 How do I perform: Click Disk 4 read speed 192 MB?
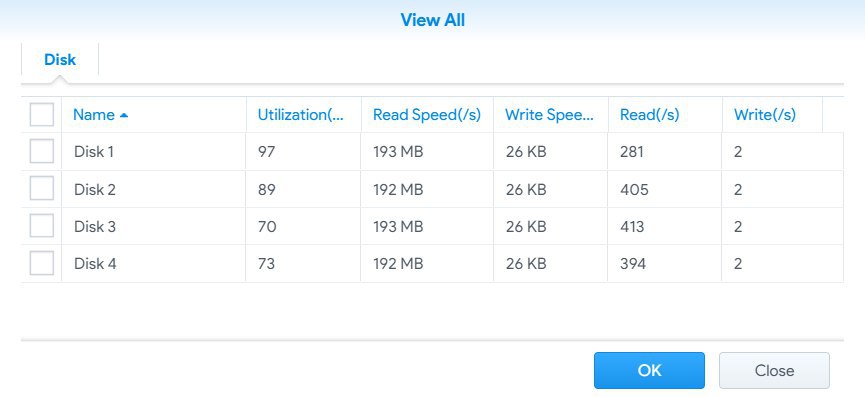[398, 264]
